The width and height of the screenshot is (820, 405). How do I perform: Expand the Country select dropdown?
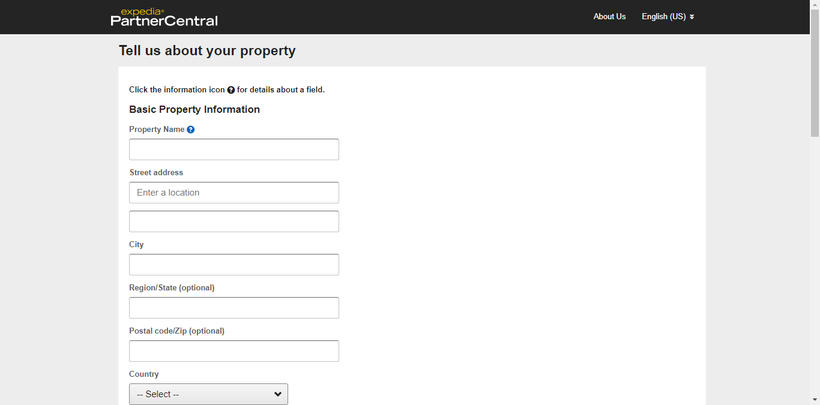pyautogui.click(x=208, y=394)
